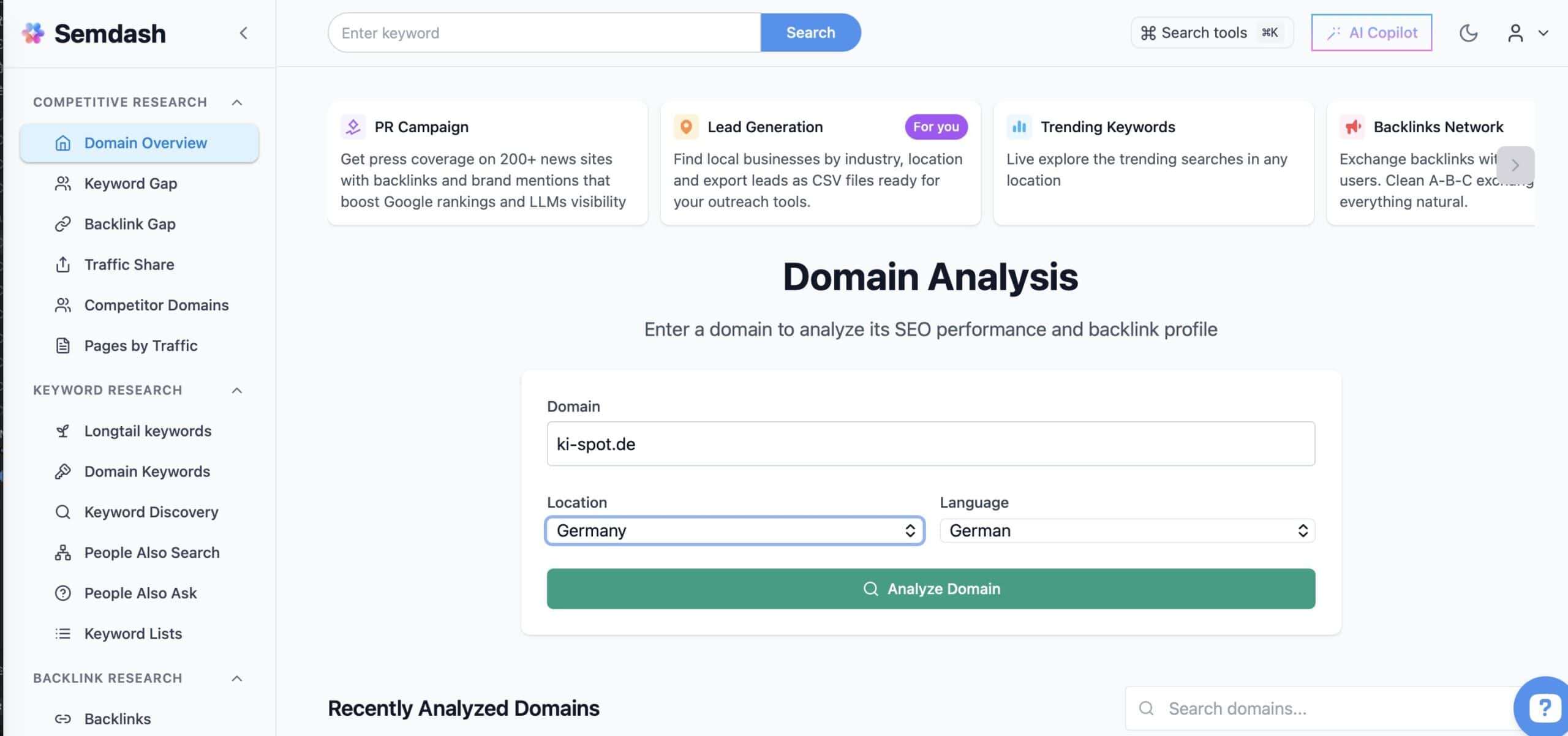Click into the Domain input field
This screenshot has height=736, width=1568.
930,443
